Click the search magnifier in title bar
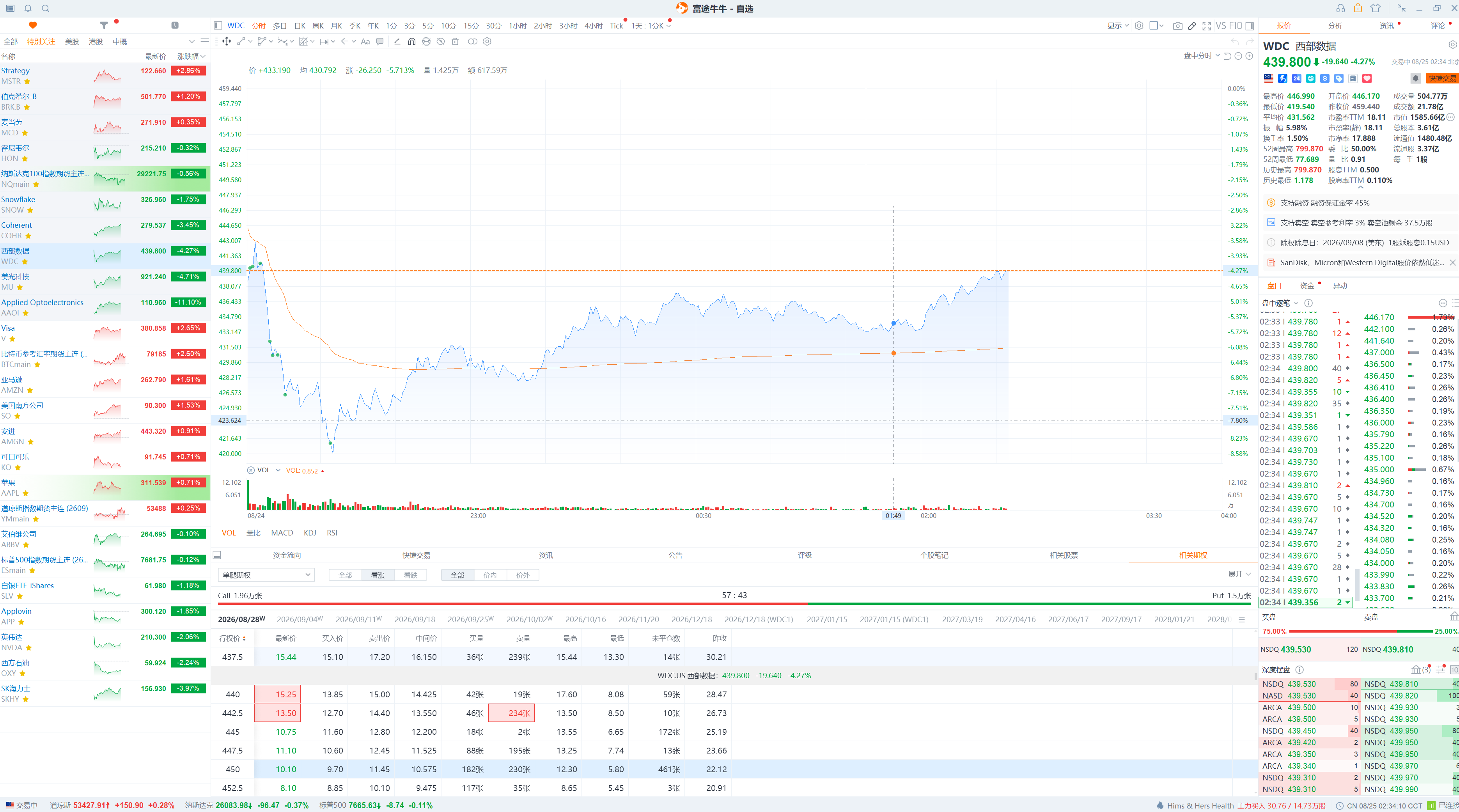The width and height of the screenshot is (1459, 812). (x=45, y=8)
